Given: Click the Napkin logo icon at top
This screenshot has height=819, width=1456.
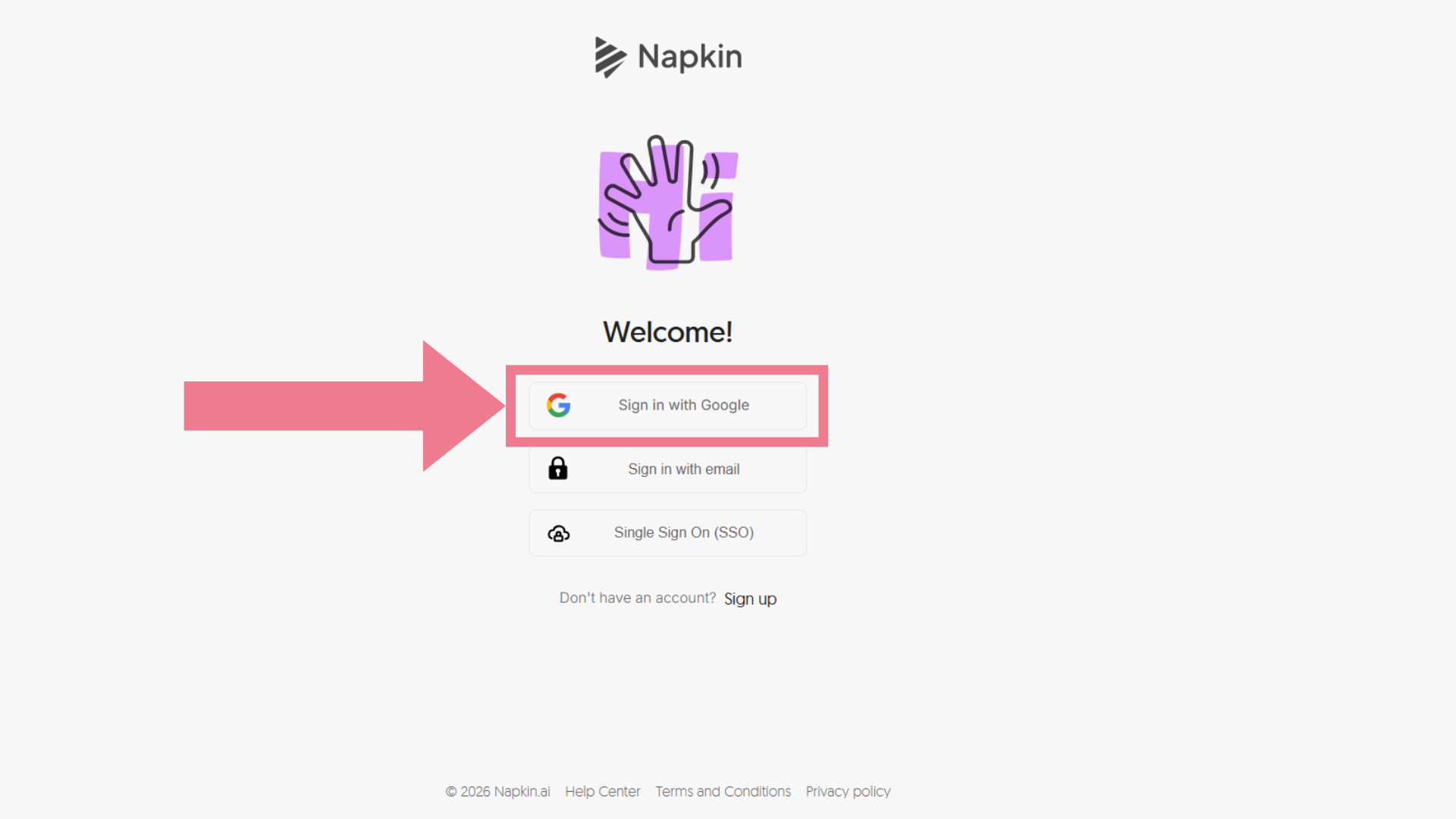Looking at the screenshot, I should (x=610, y=57).
